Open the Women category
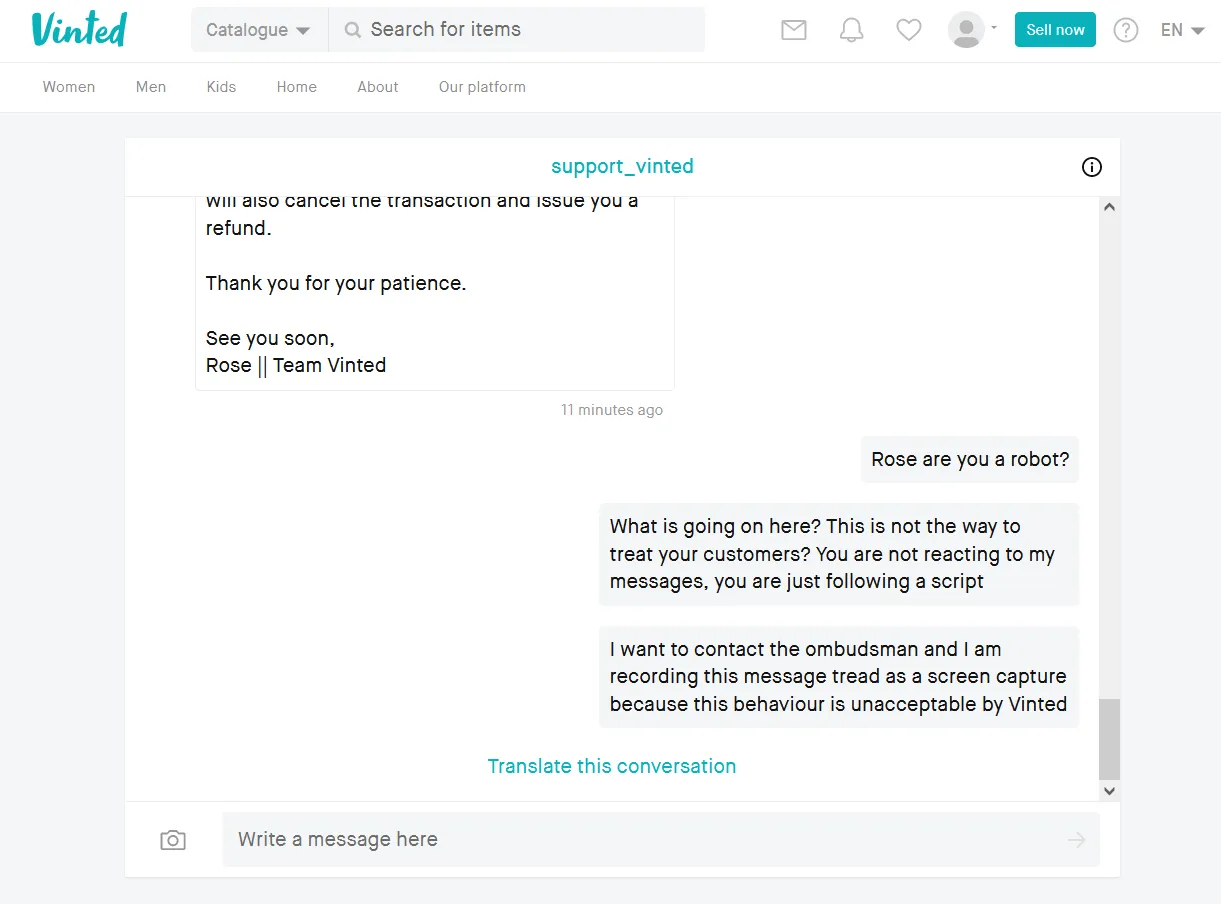The image size is (1221, 904). (x=69, y=87)
